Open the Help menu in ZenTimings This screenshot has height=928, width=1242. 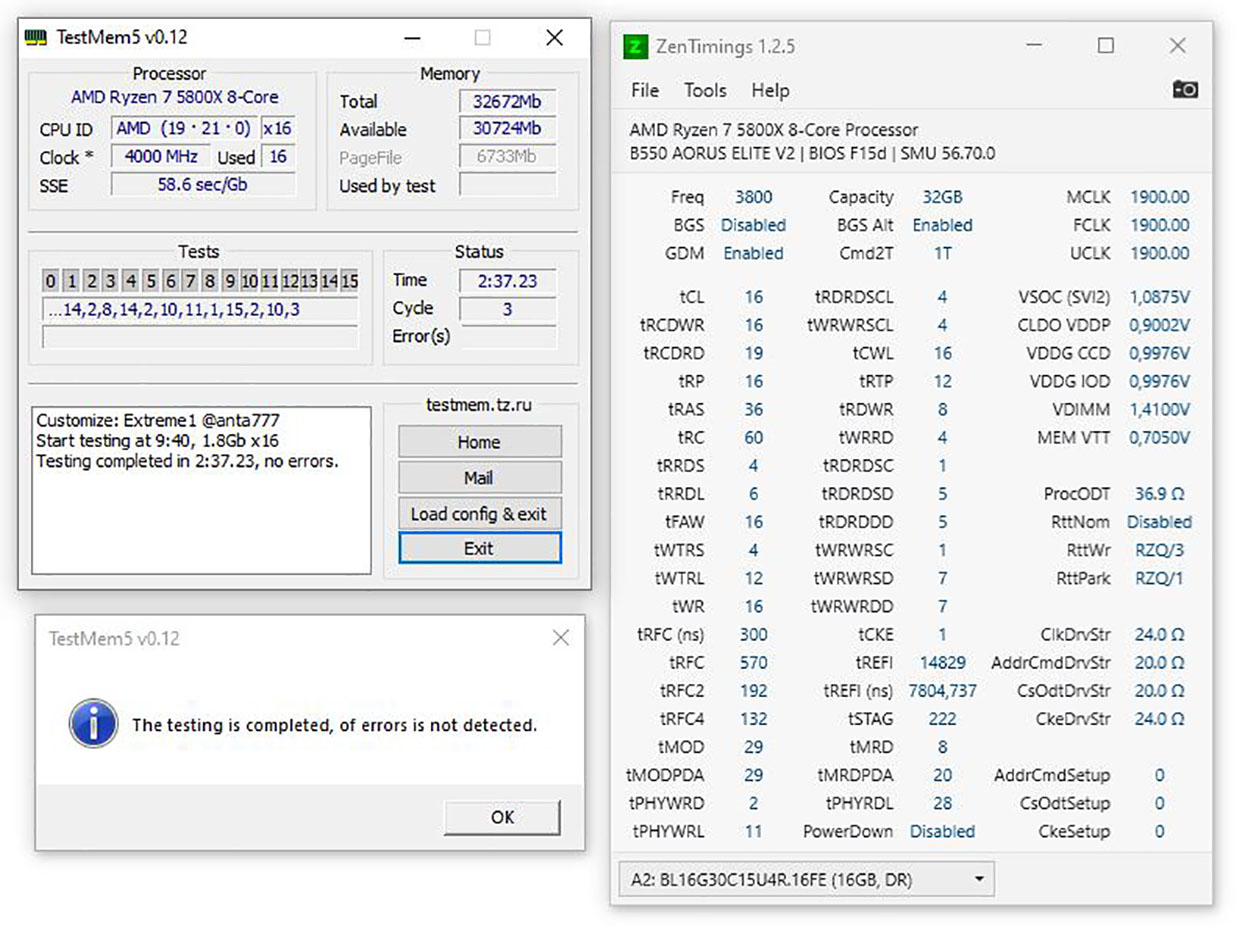[x=770, y=90]
